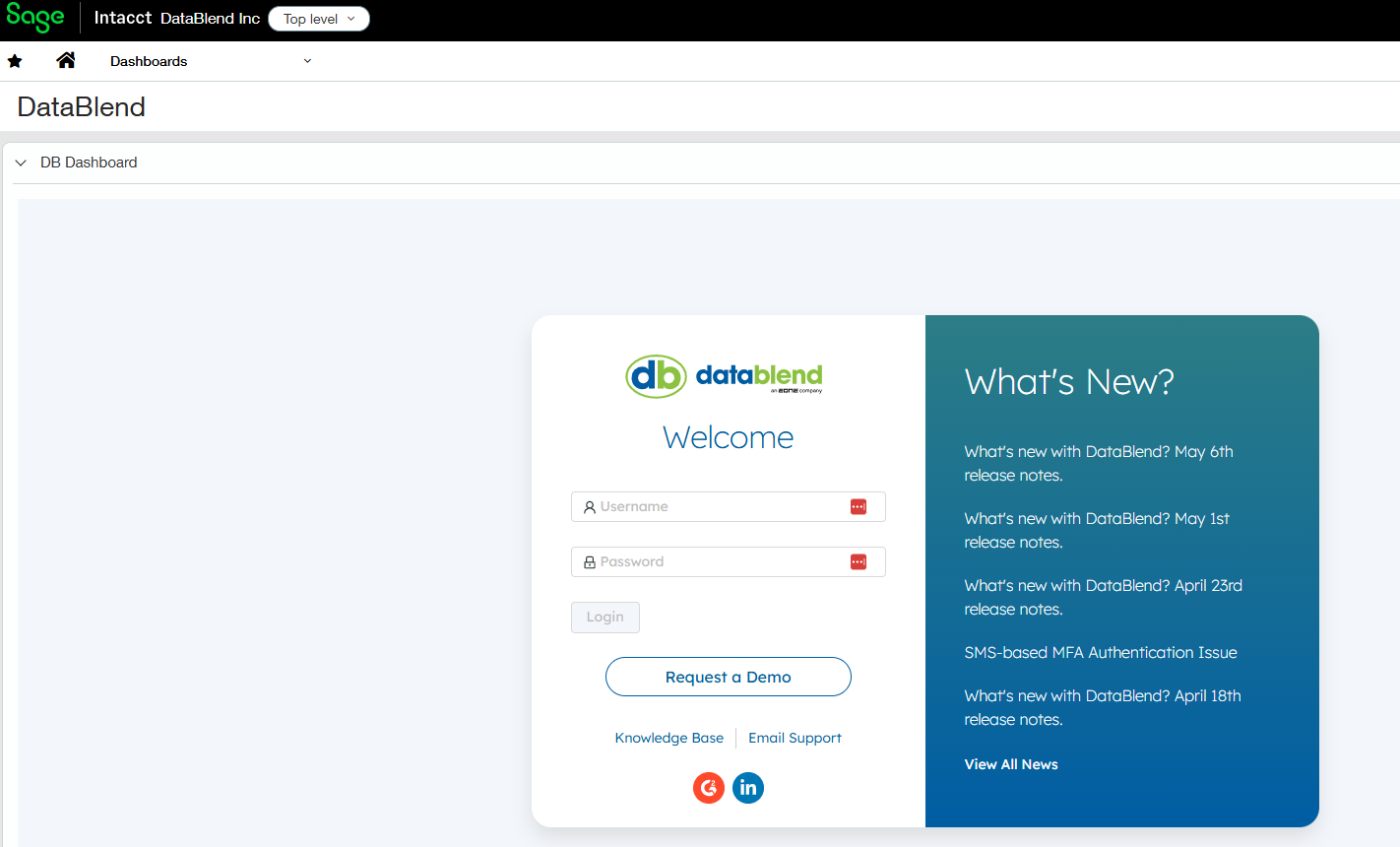Viewport: 1400px width, 847px height.
Task: Click the Login button
Action: (x=605, y=618)
